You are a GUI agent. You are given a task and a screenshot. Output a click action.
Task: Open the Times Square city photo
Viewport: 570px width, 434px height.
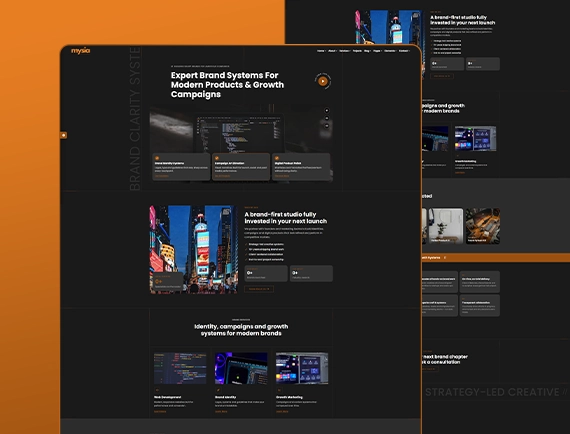(194, 249)
